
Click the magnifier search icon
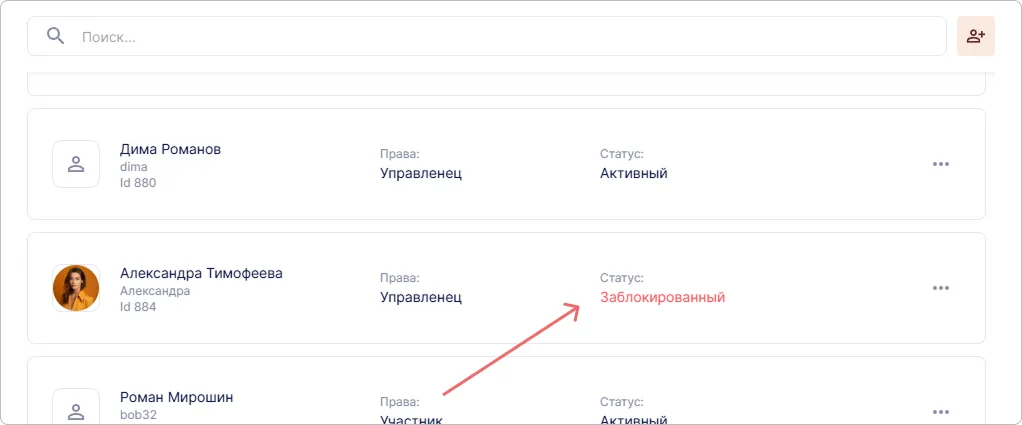pos(56,36)
